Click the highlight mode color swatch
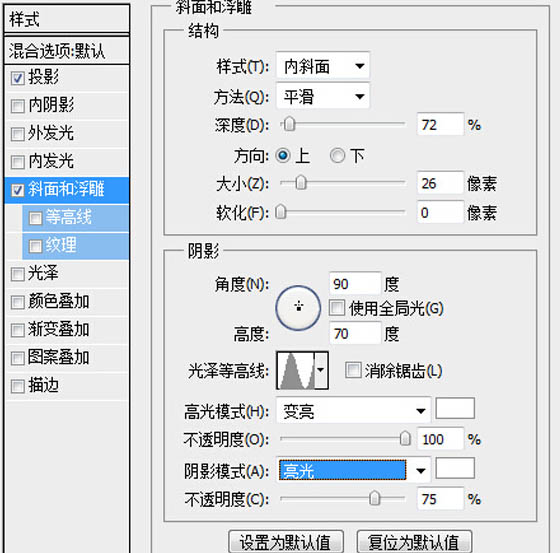This screenshot has width=560, height=553. 455,408
